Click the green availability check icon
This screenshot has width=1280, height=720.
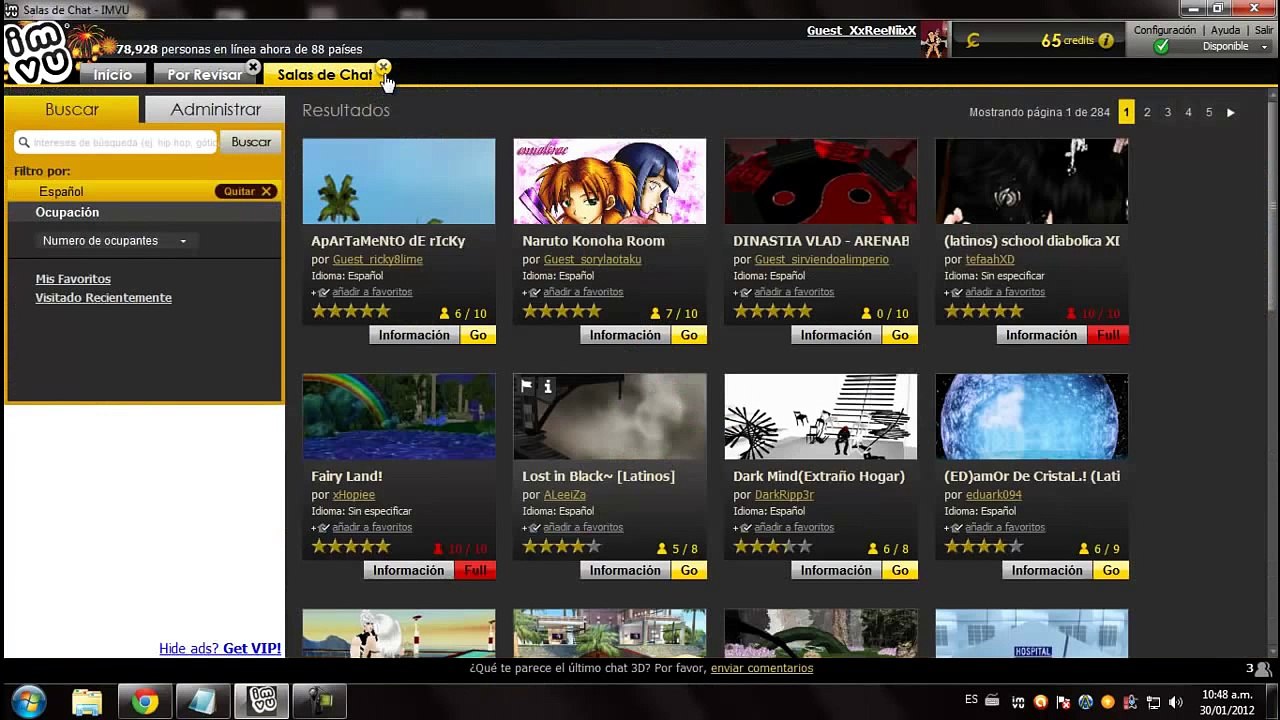[x=1161, y=46]
